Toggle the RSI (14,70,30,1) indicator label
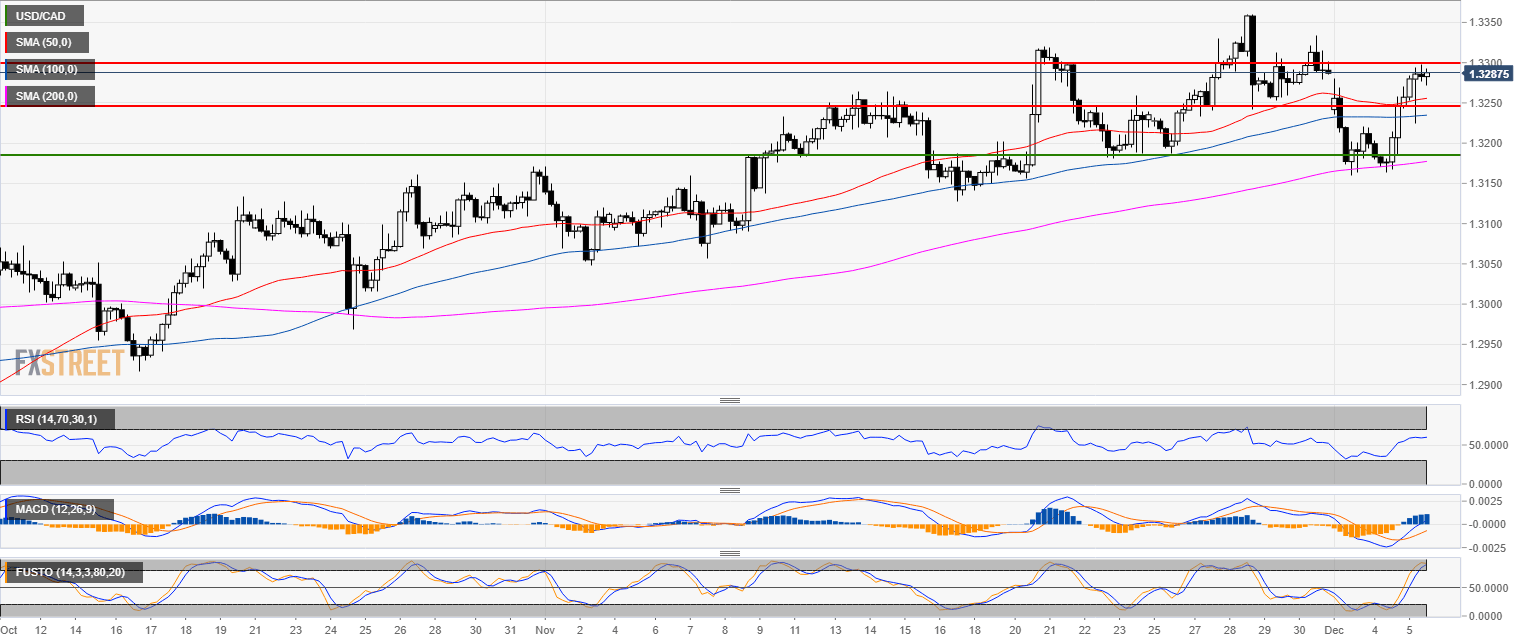 point(60,419)
